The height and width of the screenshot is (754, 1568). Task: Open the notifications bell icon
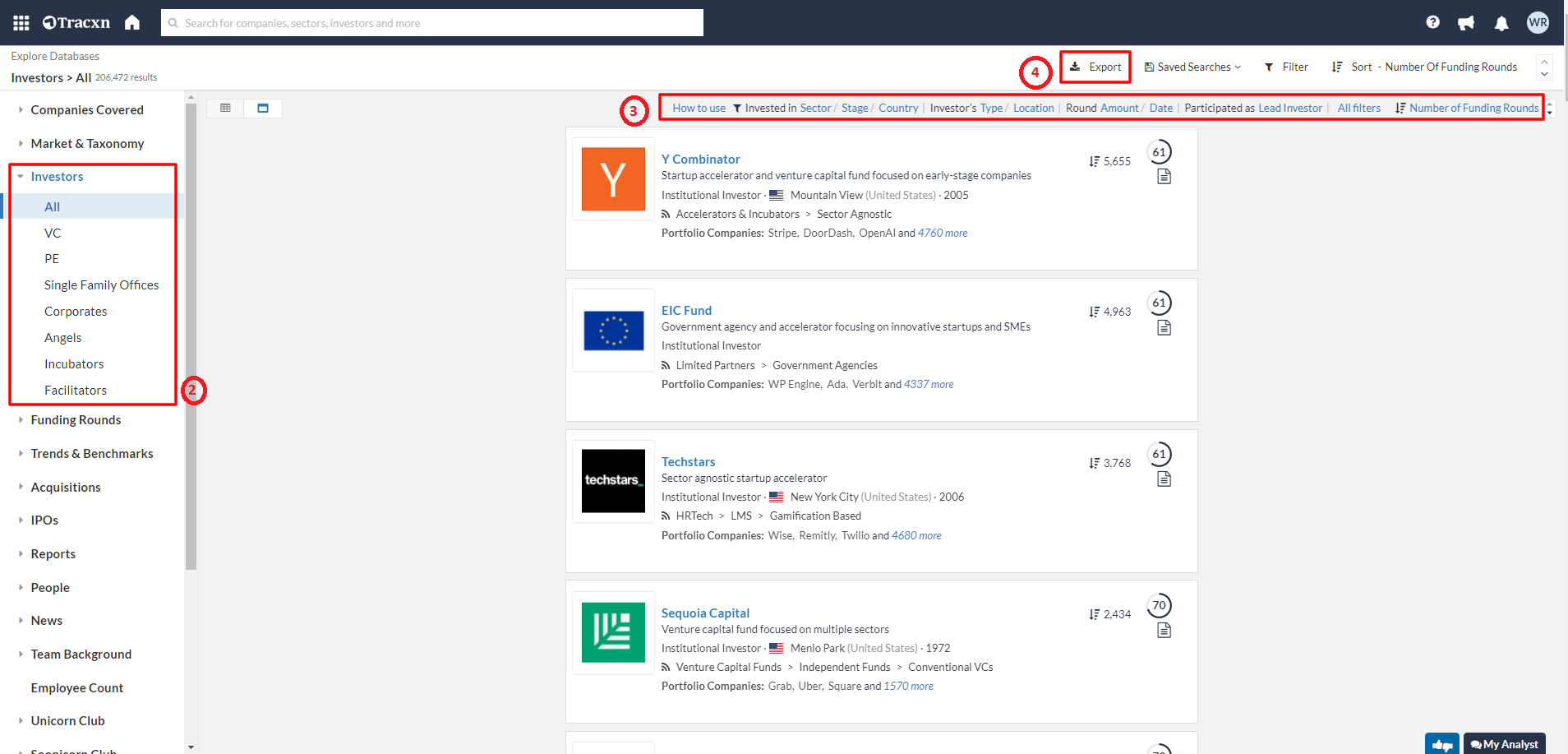click(x=1501, y=23)
